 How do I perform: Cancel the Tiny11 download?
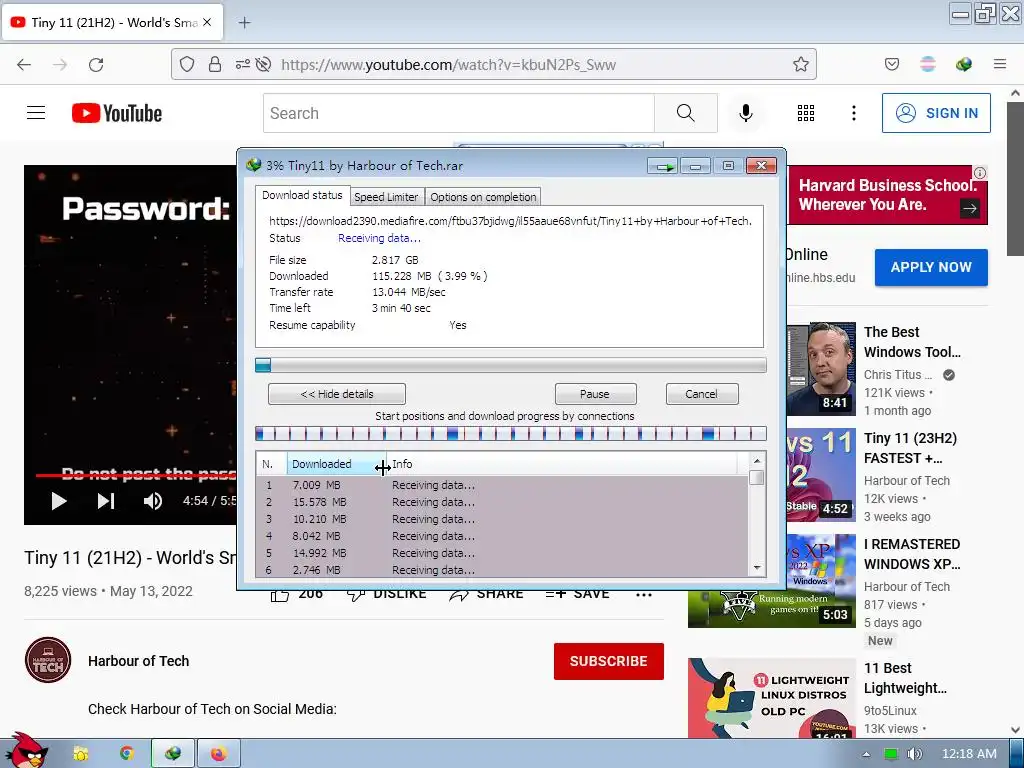click(x=701, y=394)
